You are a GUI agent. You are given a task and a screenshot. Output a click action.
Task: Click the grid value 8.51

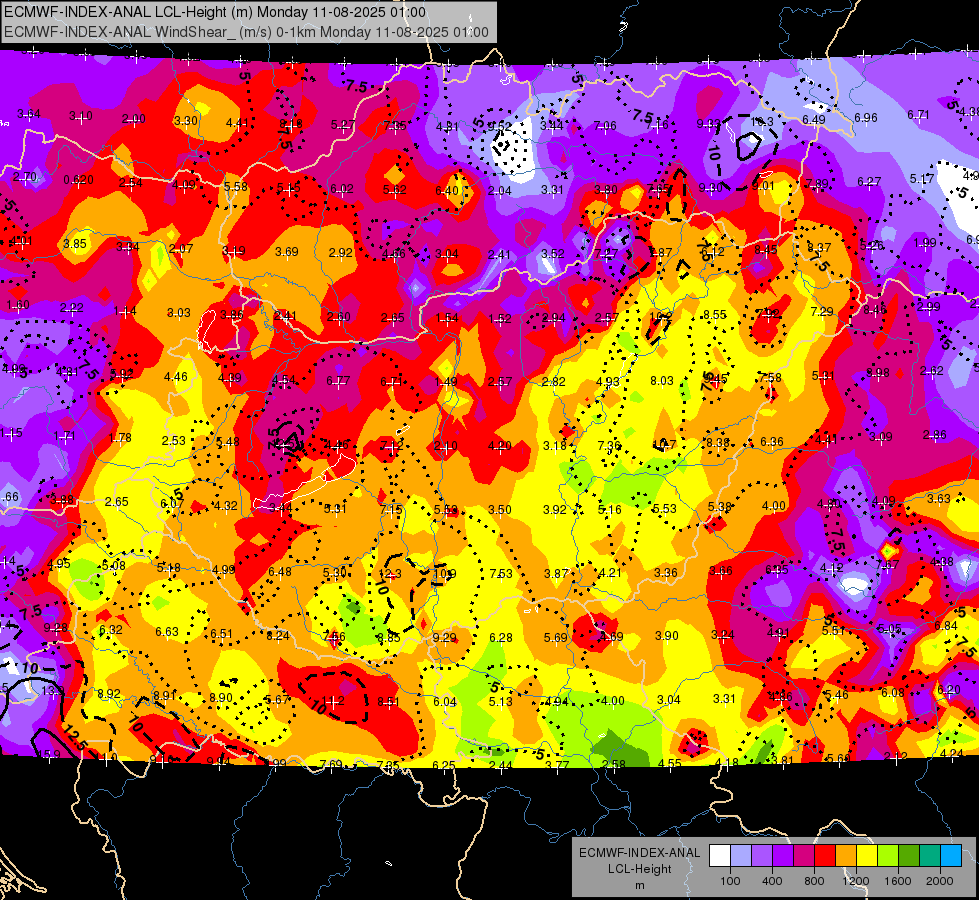pos(388,701)
